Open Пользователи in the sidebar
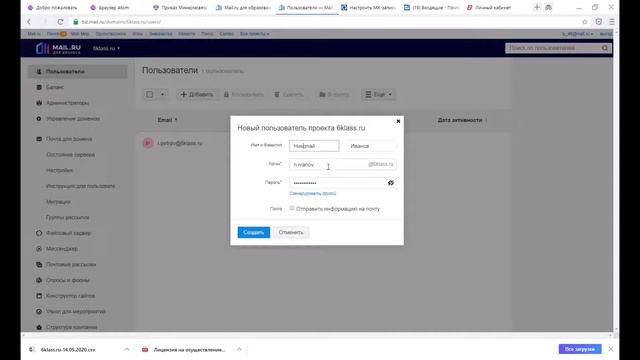The width and height of the screenshot is (640, 360). 78,71
